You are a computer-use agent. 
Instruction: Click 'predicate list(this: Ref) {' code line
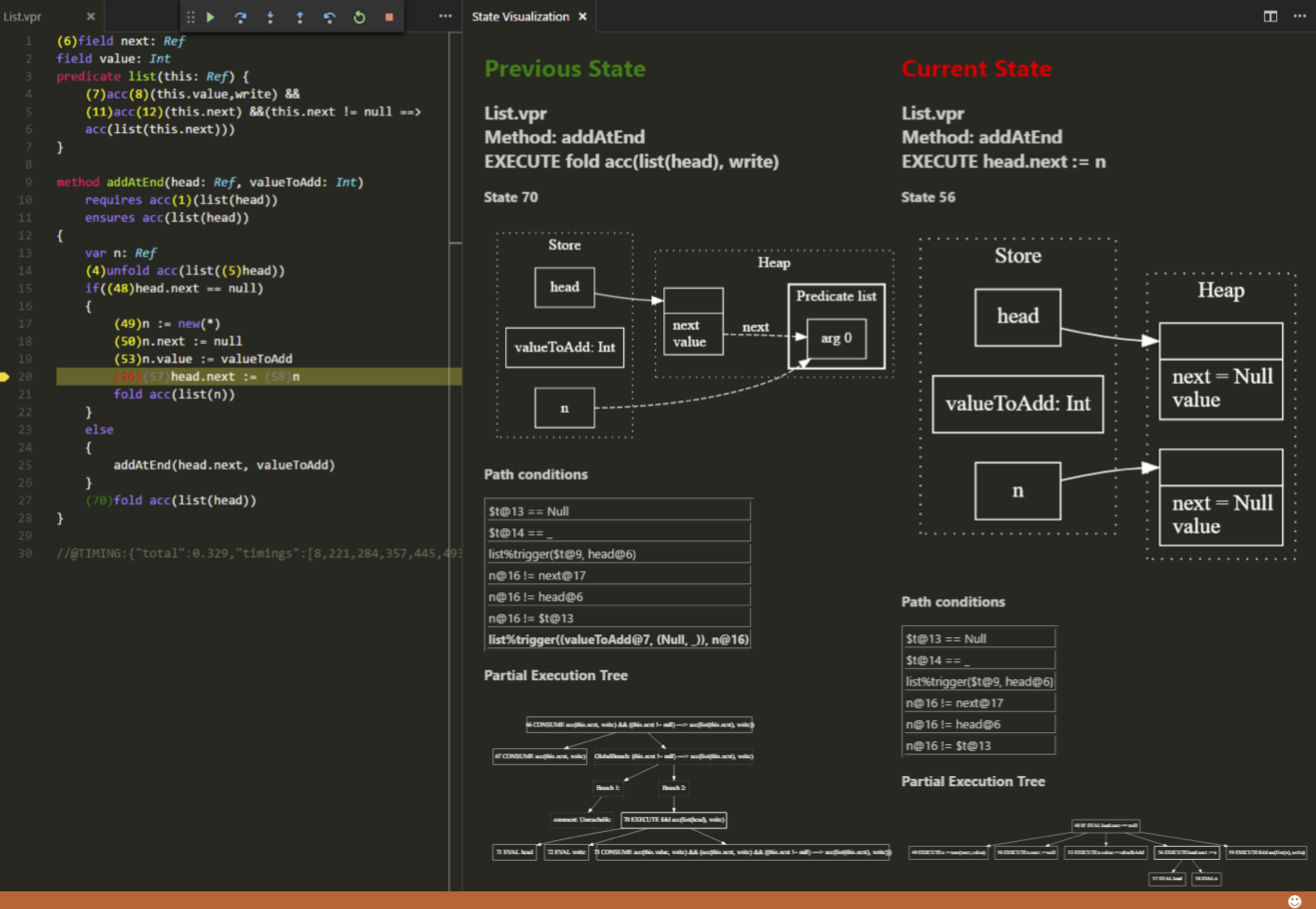click(x=153, y=77)
